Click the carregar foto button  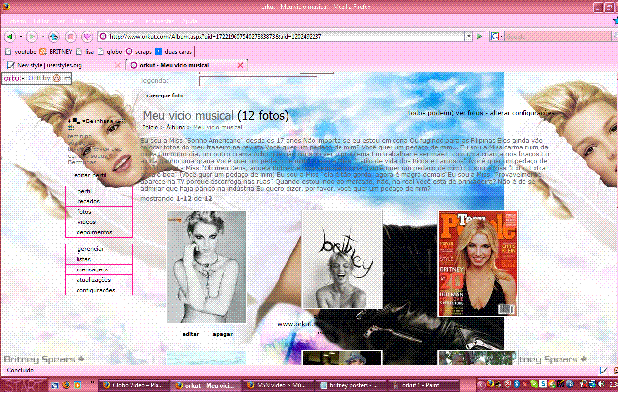pyautogui.click(x=165, y=96)
